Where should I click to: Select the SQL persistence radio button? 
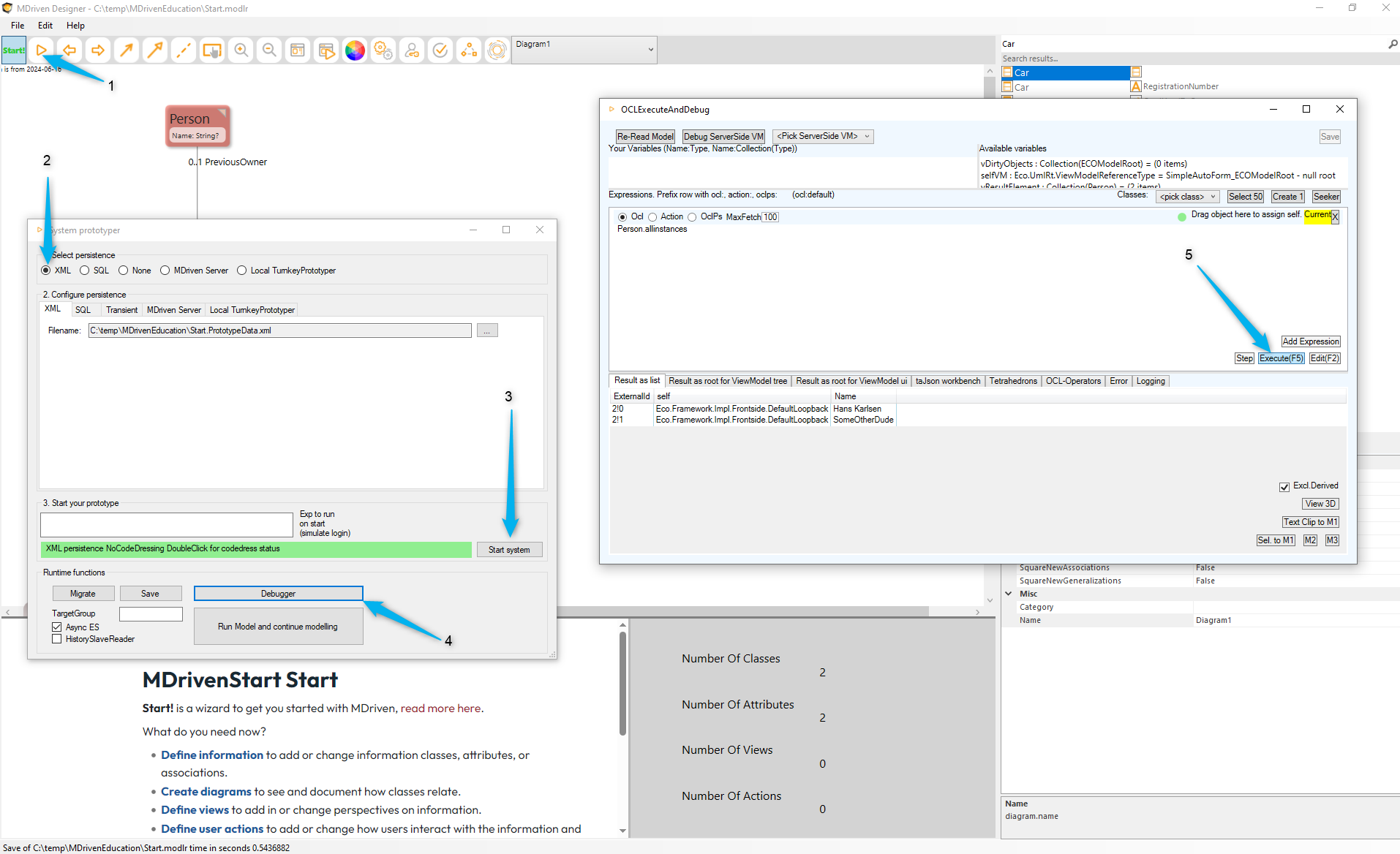coord(85,271)
